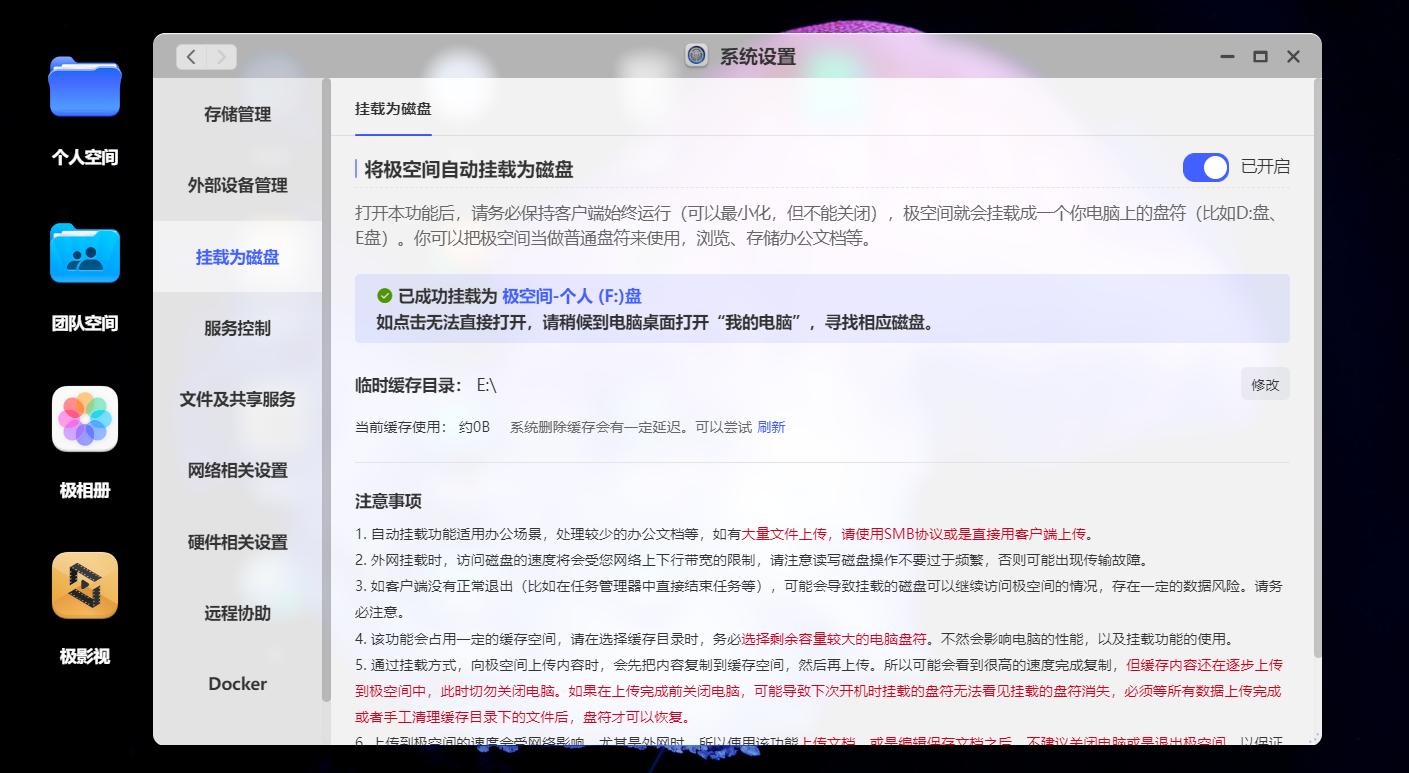Click the 将极空间自动挂载为磁盘 heading
The image size is (1409, 773).
click(x=469, y=169)
